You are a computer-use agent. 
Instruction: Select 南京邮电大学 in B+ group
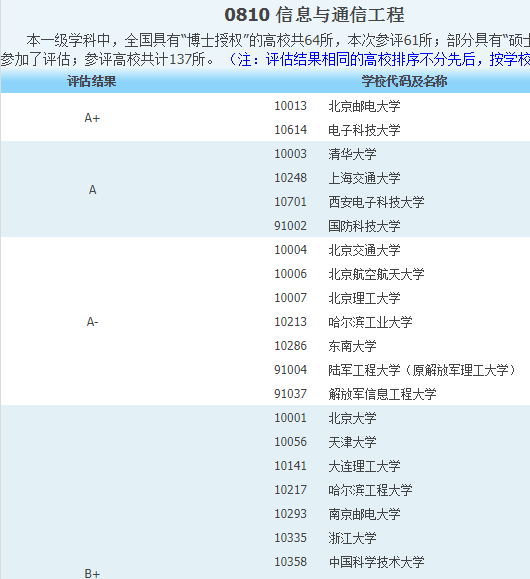click(364, 514)
